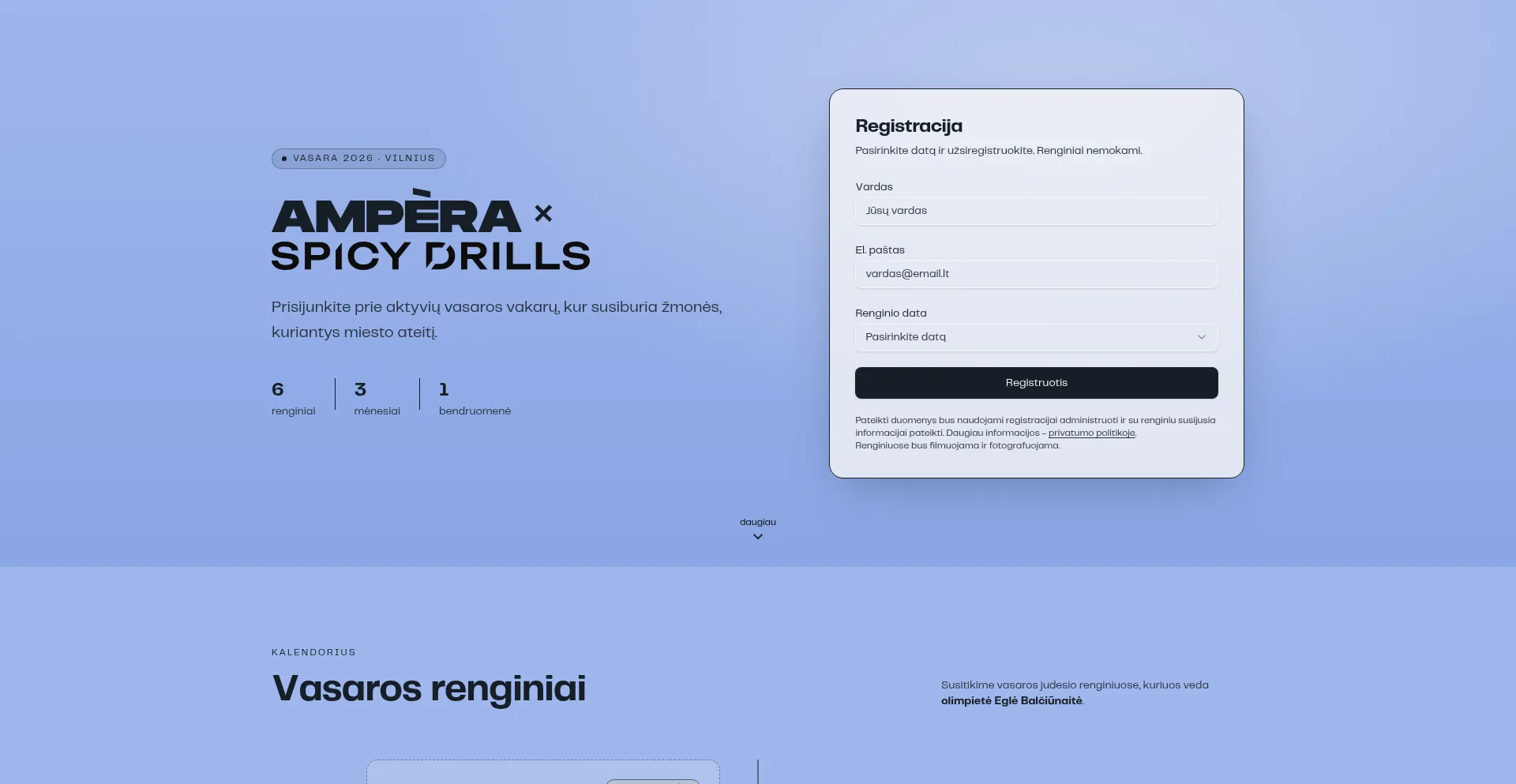Image resolution: width=1516 pixels, height=784 pixels.
Task: Click the 6 renginiai stat
Action: point(294,399)
